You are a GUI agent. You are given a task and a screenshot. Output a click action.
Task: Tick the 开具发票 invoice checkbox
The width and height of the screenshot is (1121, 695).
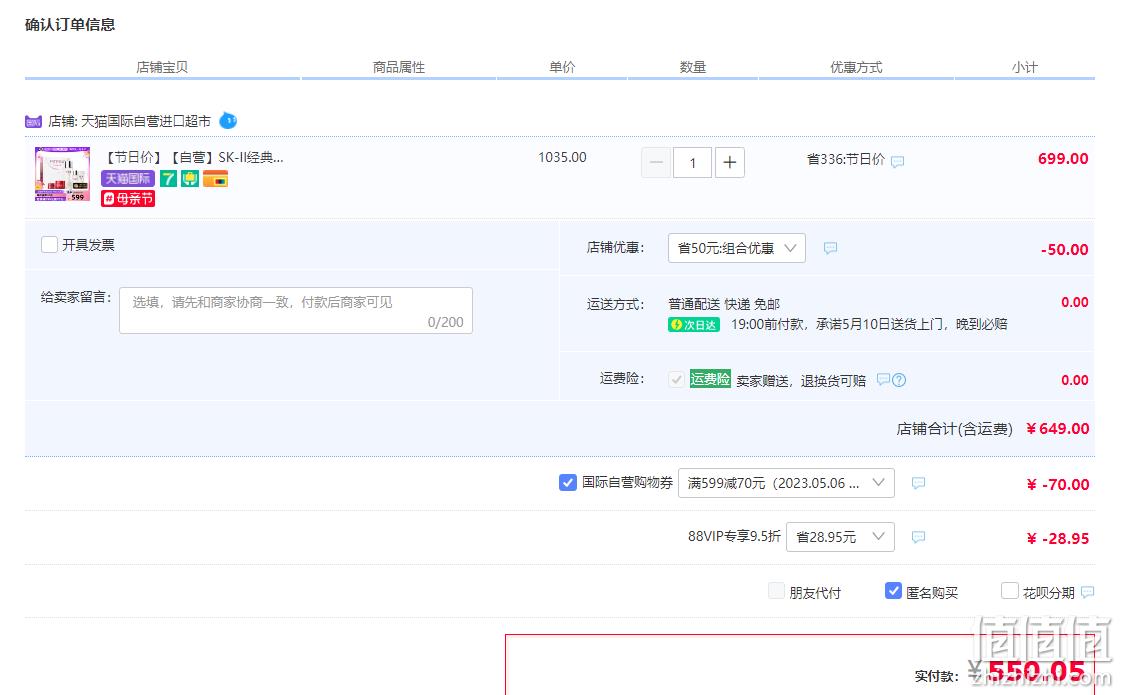[x=49, y=245]
